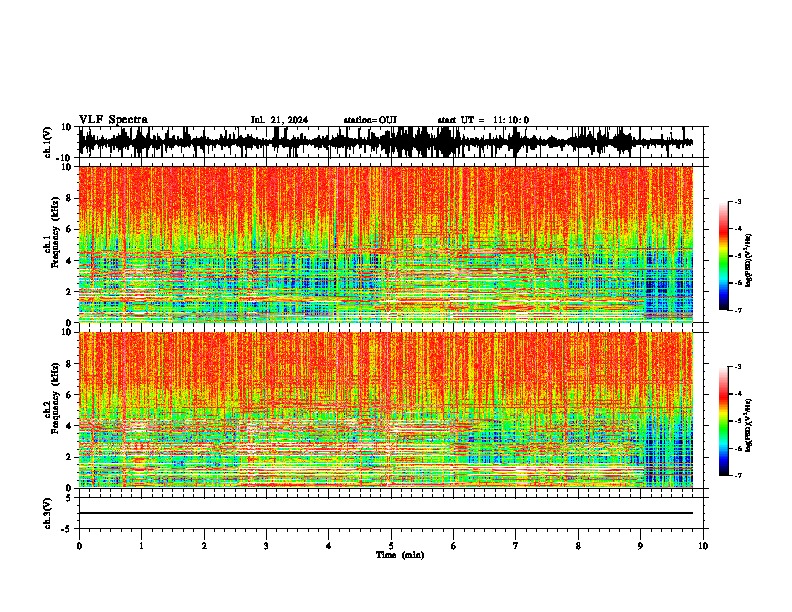The width and height of the screenshot is (792, 612).
Task: Click the "-5" tick of ch.3(V) axis
Action: pos(67,529)
